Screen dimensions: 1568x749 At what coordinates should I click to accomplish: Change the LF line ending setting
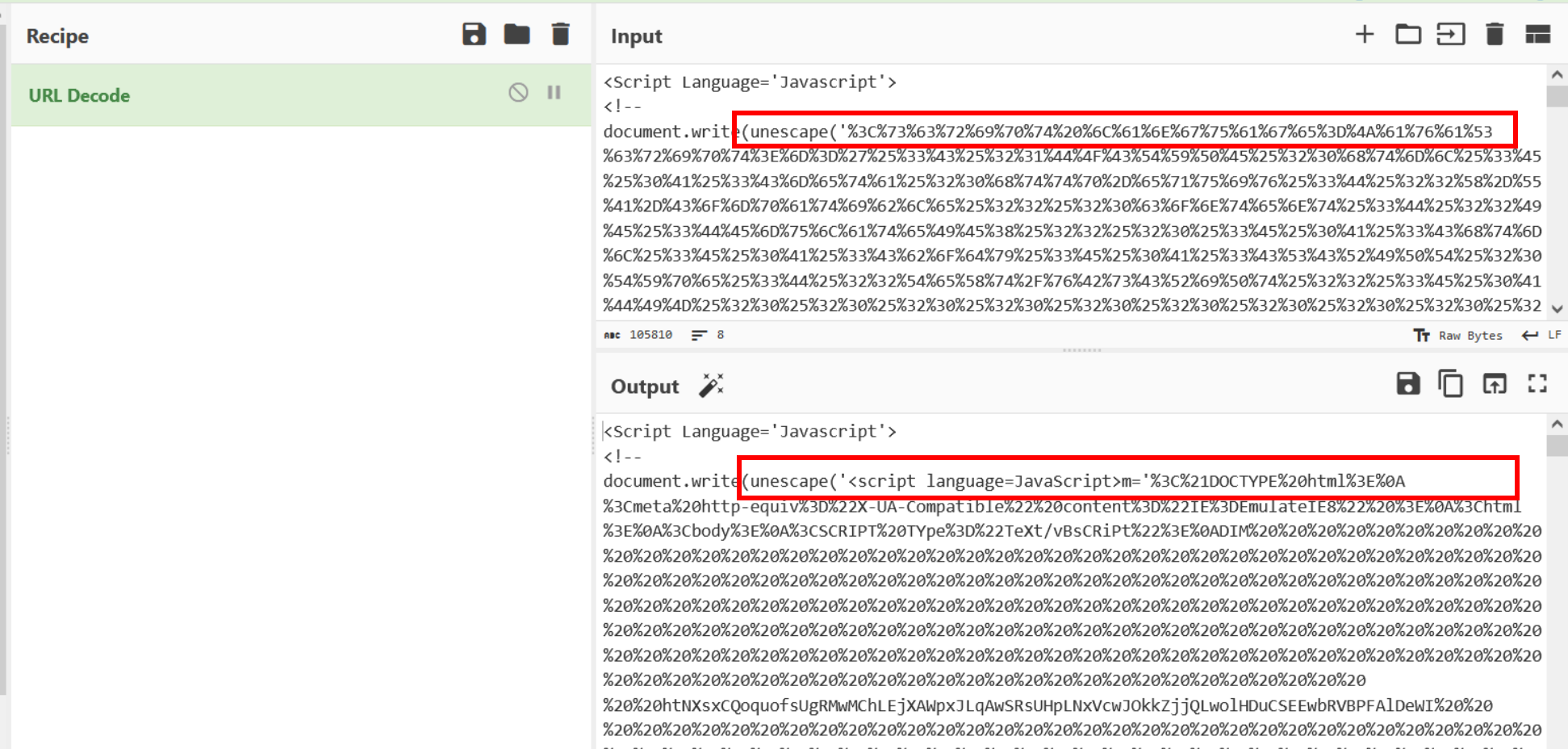[x=1543, y=335]
